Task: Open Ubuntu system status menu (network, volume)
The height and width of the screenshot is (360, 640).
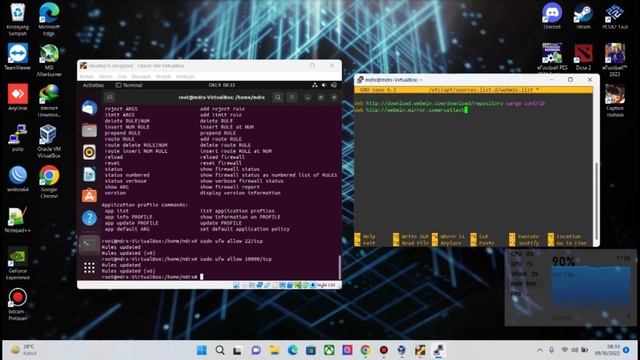Action: (324, 85)
